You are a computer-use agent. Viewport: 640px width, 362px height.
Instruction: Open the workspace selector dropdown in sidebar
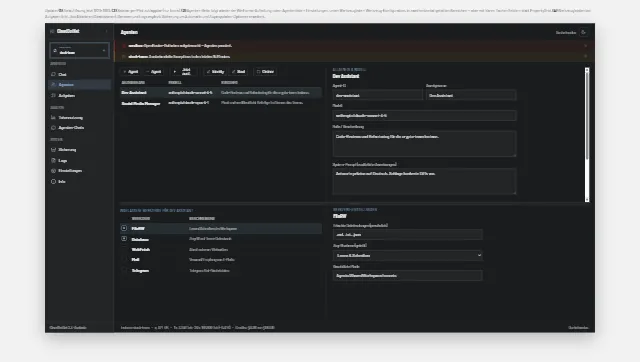click(80, 51)
